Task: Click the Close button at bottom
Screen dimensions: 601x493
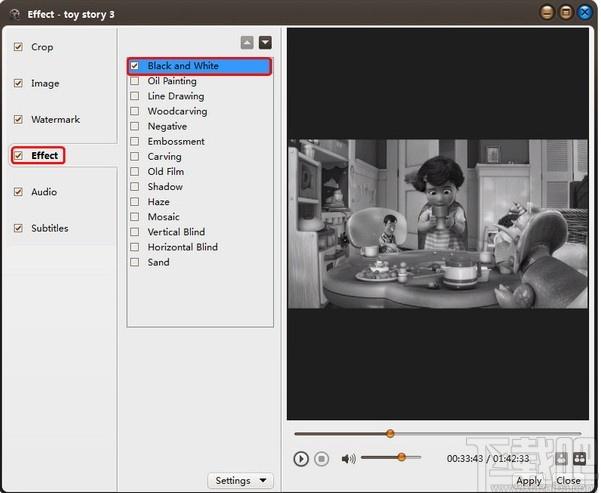Action: (x=568, y=481)
